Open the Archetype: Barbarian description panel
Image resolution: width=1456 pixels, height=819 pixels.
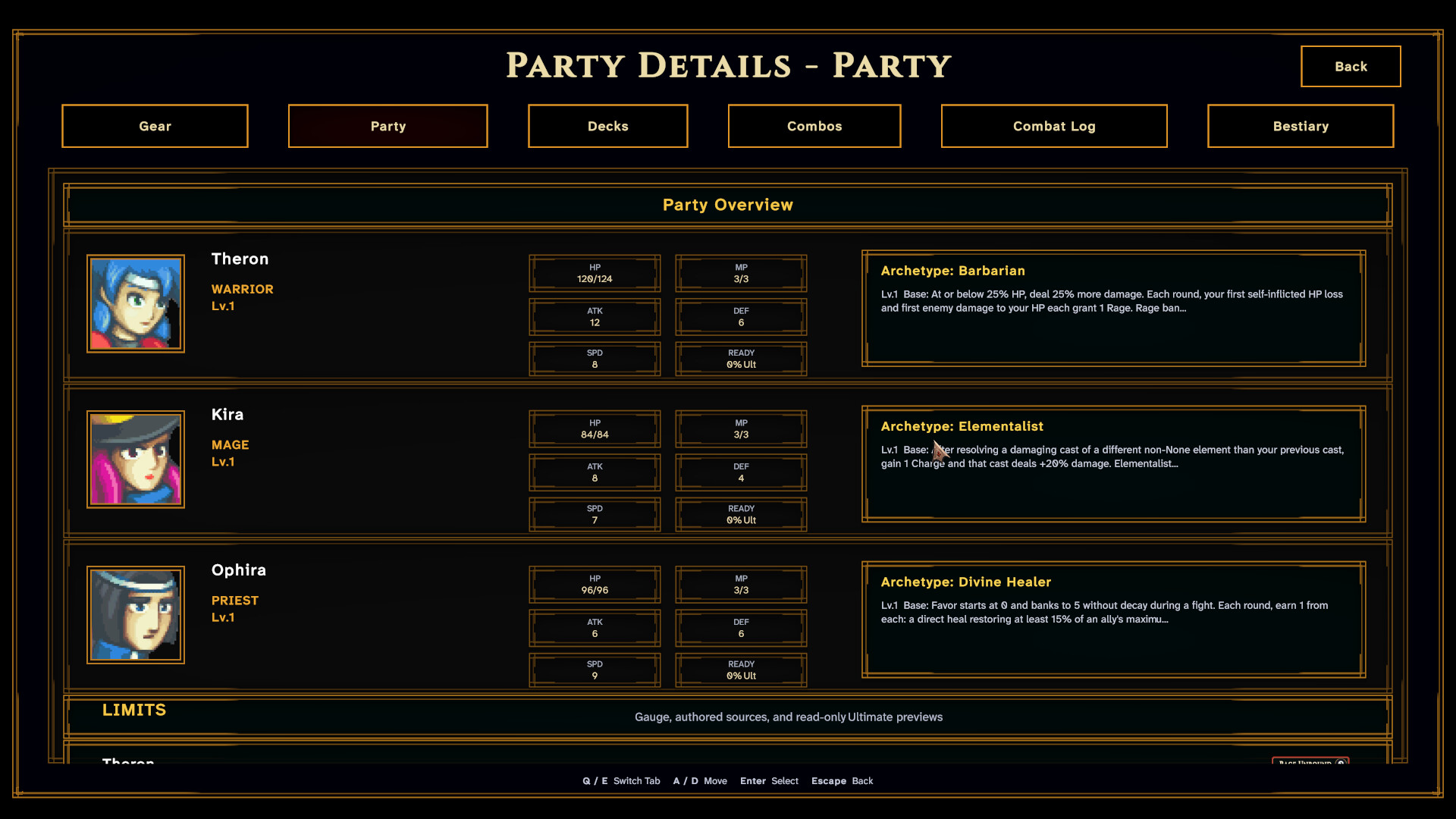1113,308
